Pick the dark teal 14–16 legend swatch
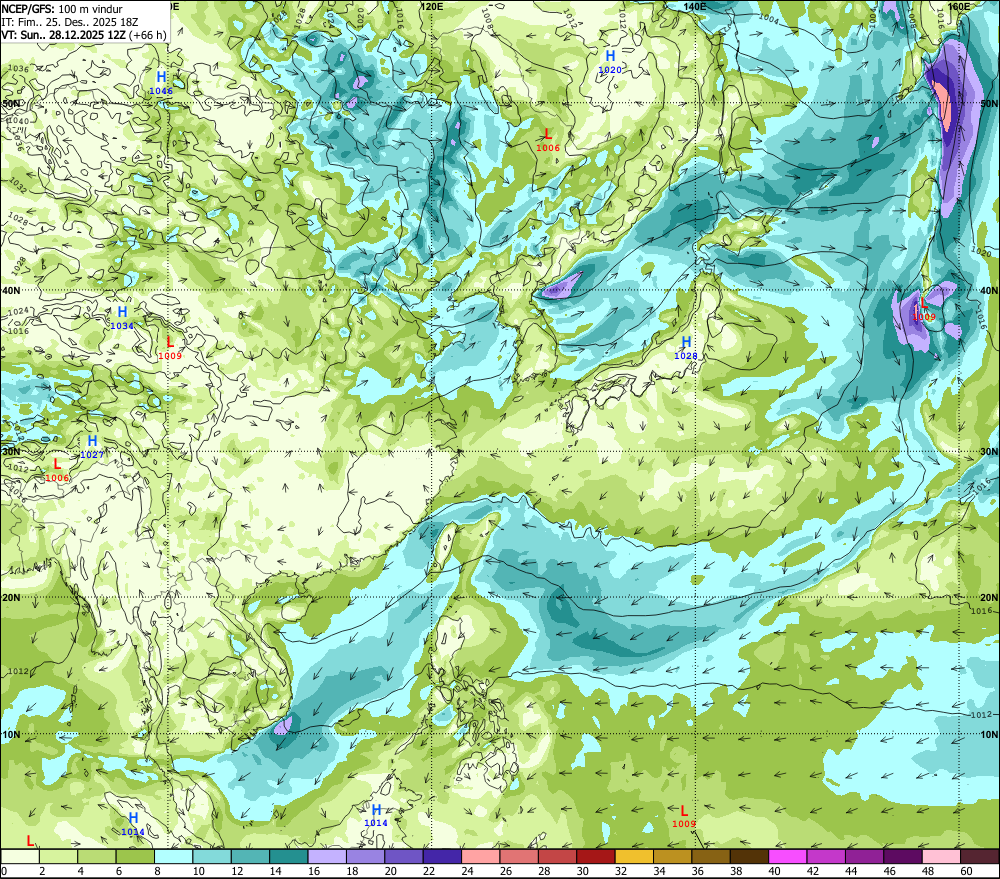The width and height of the screenshot is (1000, 879). (x=289, y=857)
